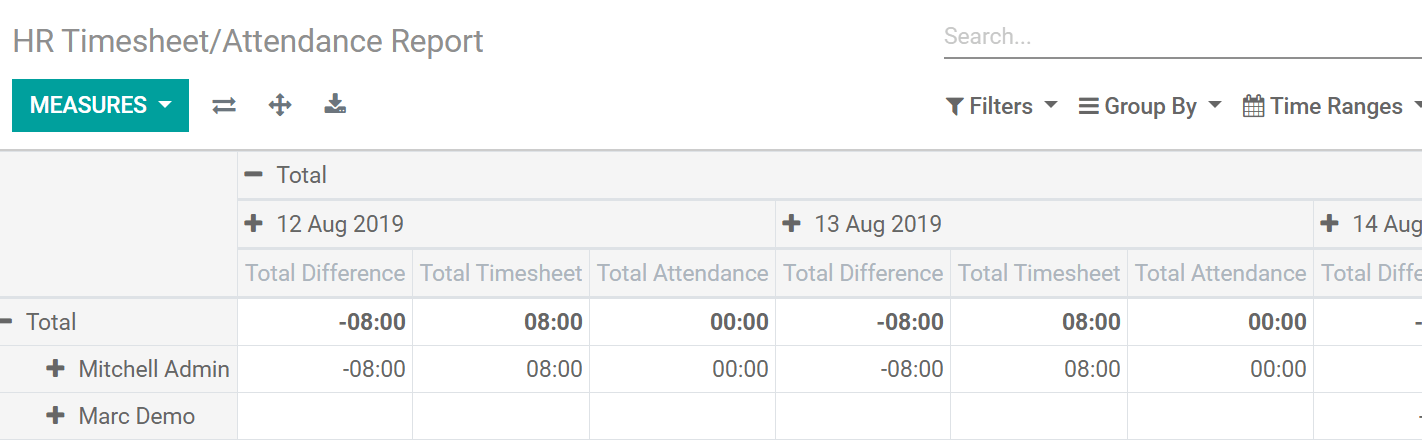The width and height of the screenshot is (1422, 440).
Task: Click the Filters funnel icon
Action: (955, 106)
